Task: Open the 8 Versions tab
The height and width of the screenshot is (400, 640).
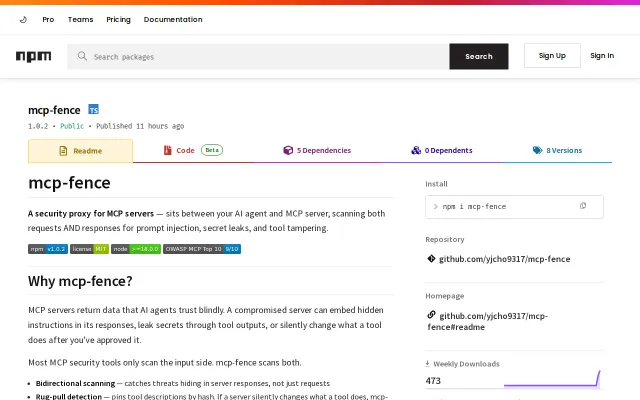Action: pos(558,150)
